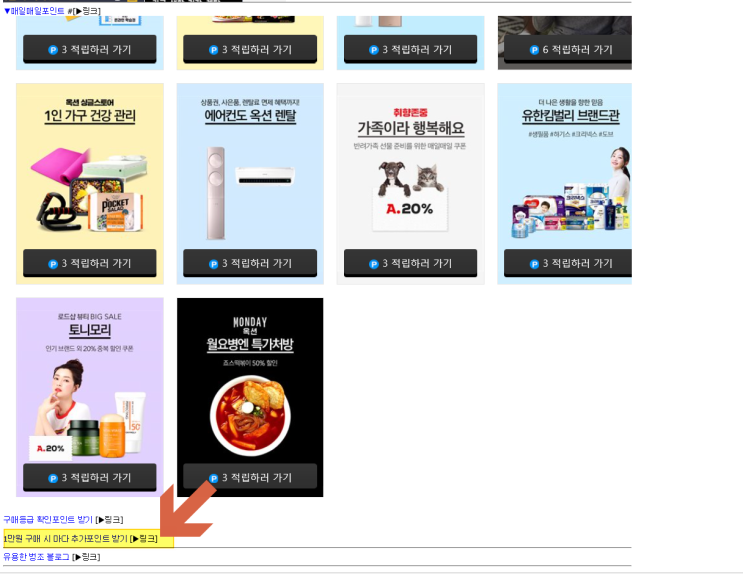Open the 유용한병조 블로그 link

tap(36, 556)
